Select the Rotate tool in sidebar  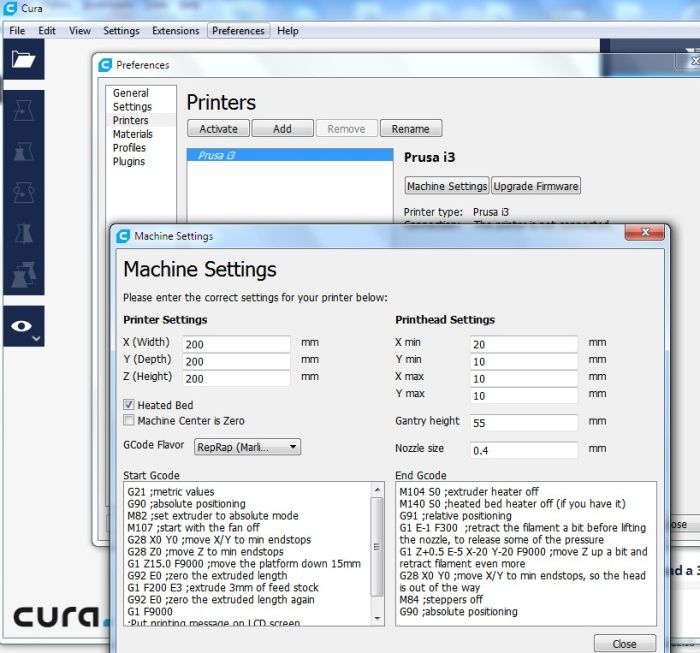[22, 192]
